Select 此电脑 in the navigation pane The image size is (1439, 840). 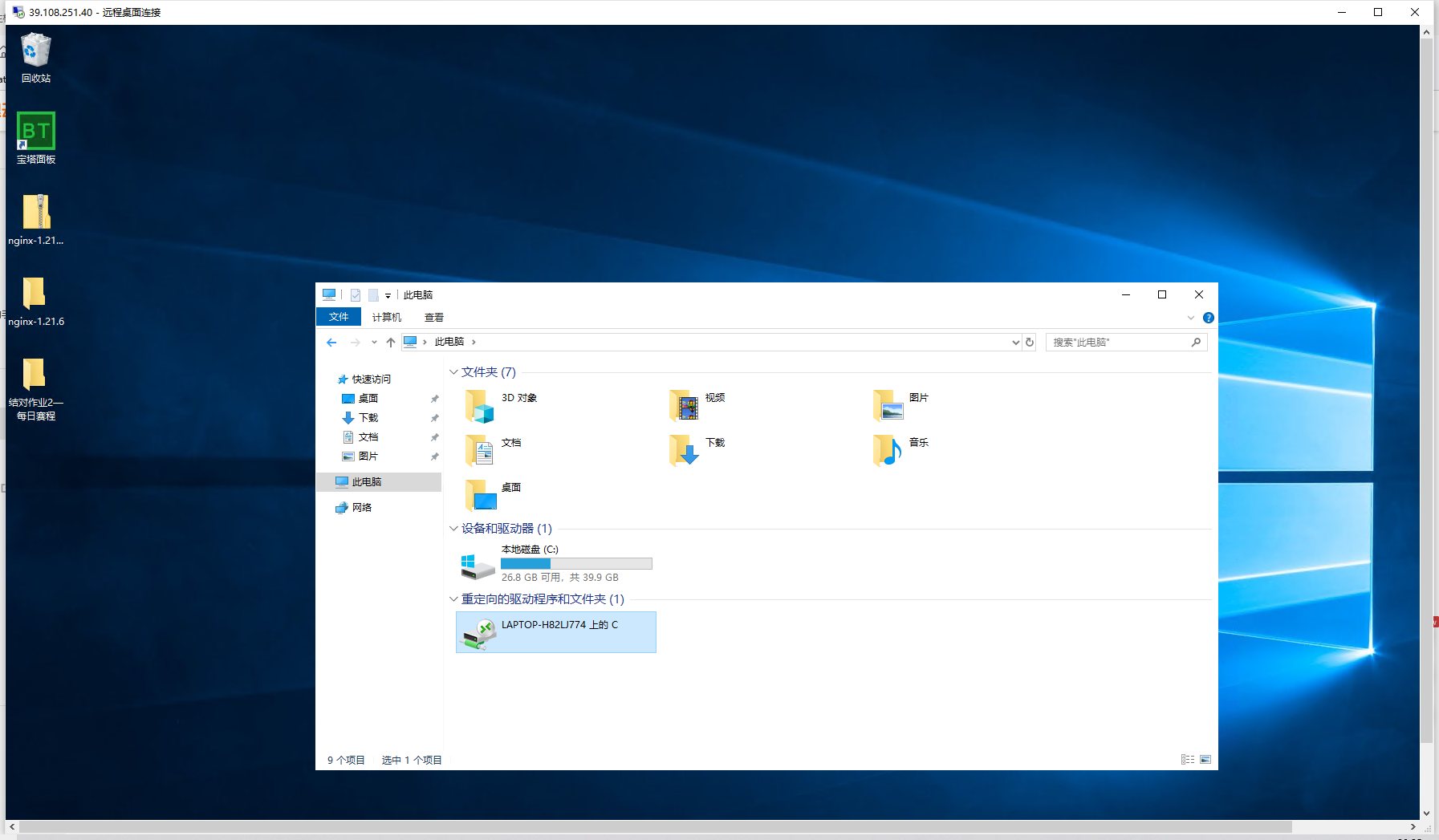tap(379, 482)
